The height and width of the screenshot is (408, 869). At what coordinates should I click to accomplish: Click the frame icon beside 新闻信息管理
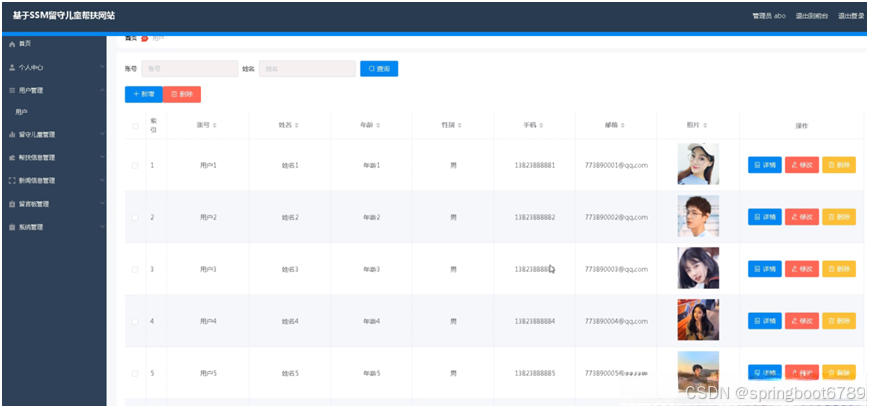point(12,181)
